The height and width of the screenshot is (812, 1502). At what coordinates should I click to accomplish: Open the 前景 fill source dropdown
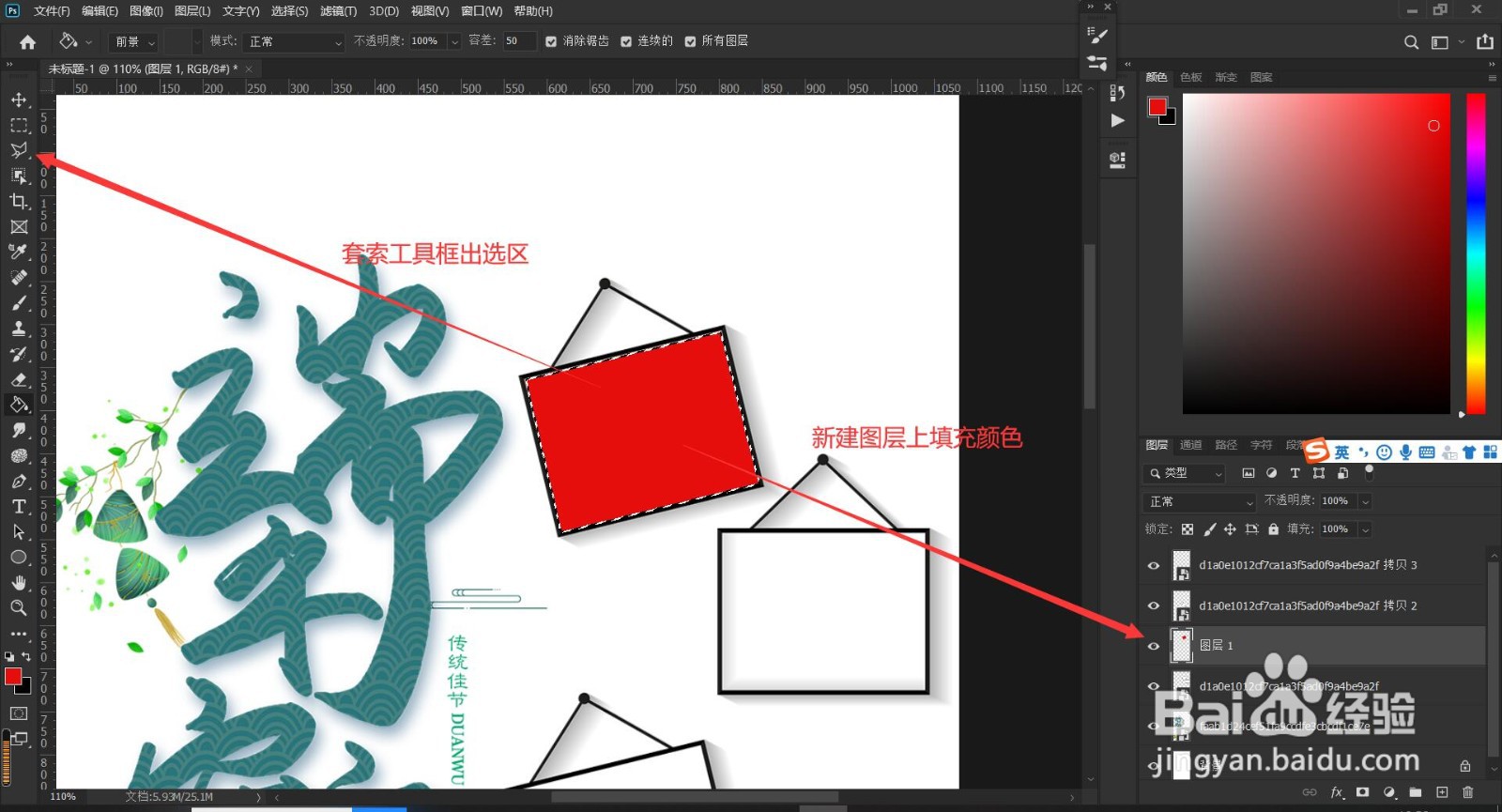click(133, 42)
